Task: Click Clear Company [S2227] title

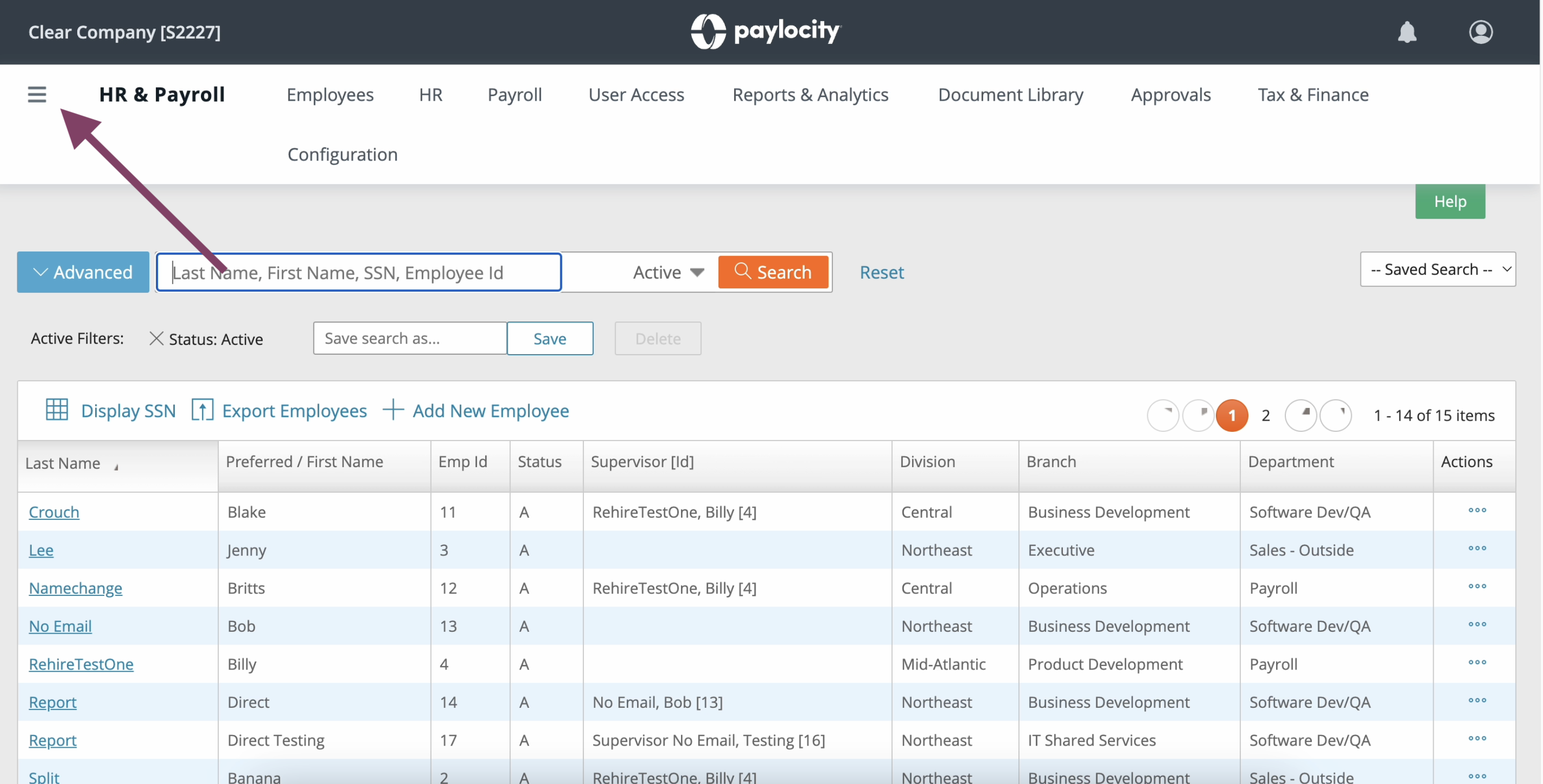Action: 125,32
